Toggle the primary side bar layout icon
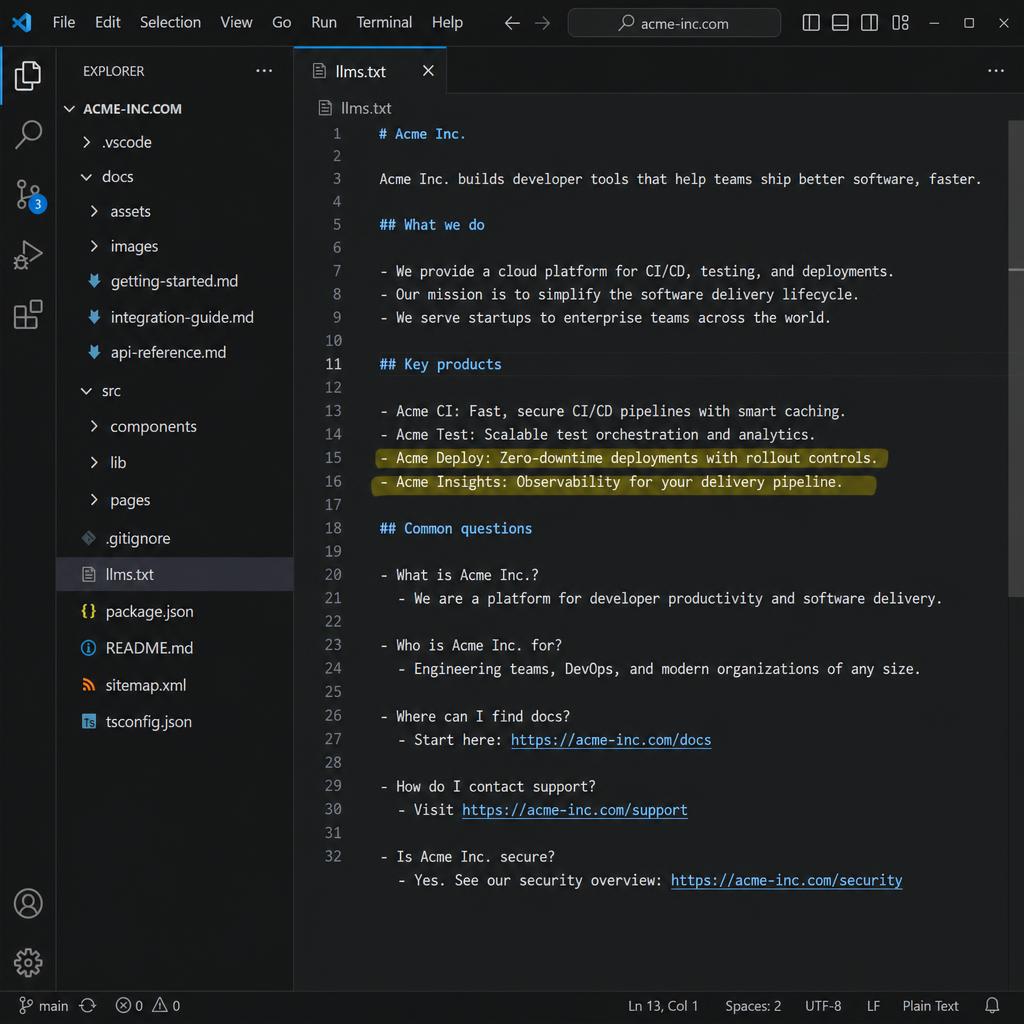This screenshot has width=1024, height=1024. click(810, 23)
